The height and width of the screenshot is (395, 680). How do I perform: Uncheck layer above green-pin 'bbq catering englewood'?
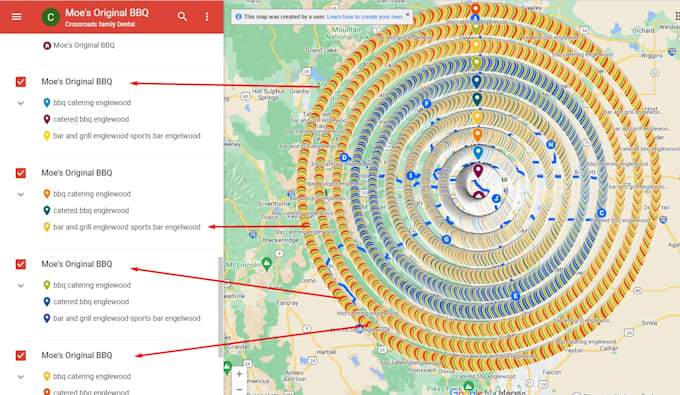(20, 264)
